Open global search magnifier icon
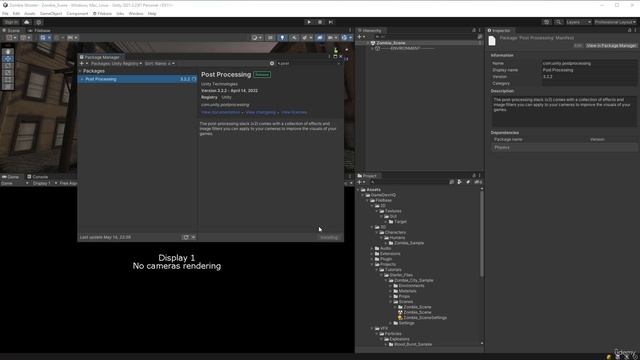The height and width of the screenshot is (360, 640). 558,22
